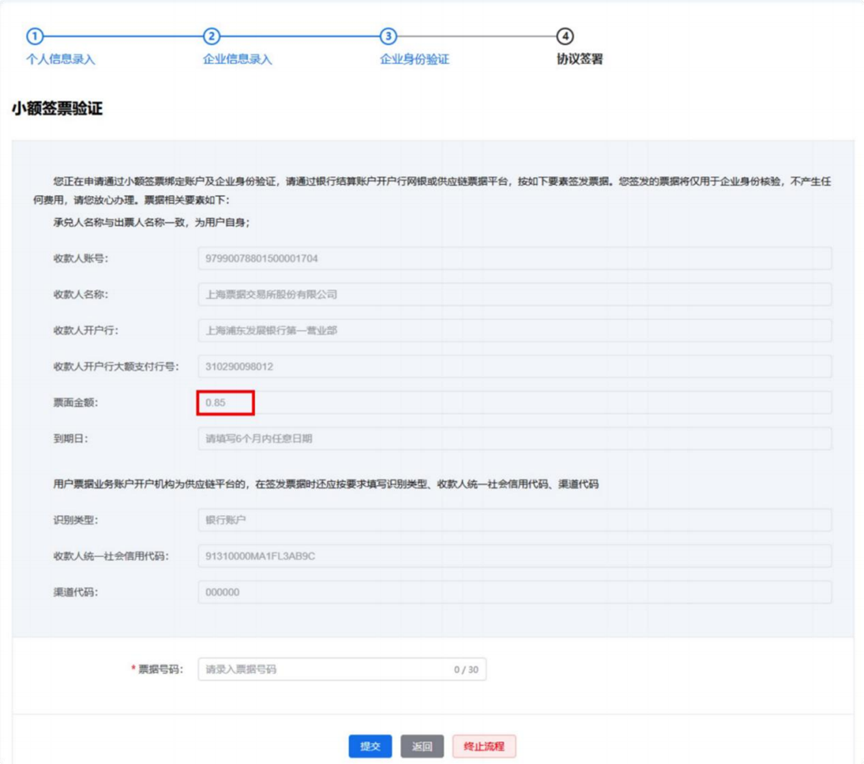Click step 4 circle icon

(x=565, y=36)
